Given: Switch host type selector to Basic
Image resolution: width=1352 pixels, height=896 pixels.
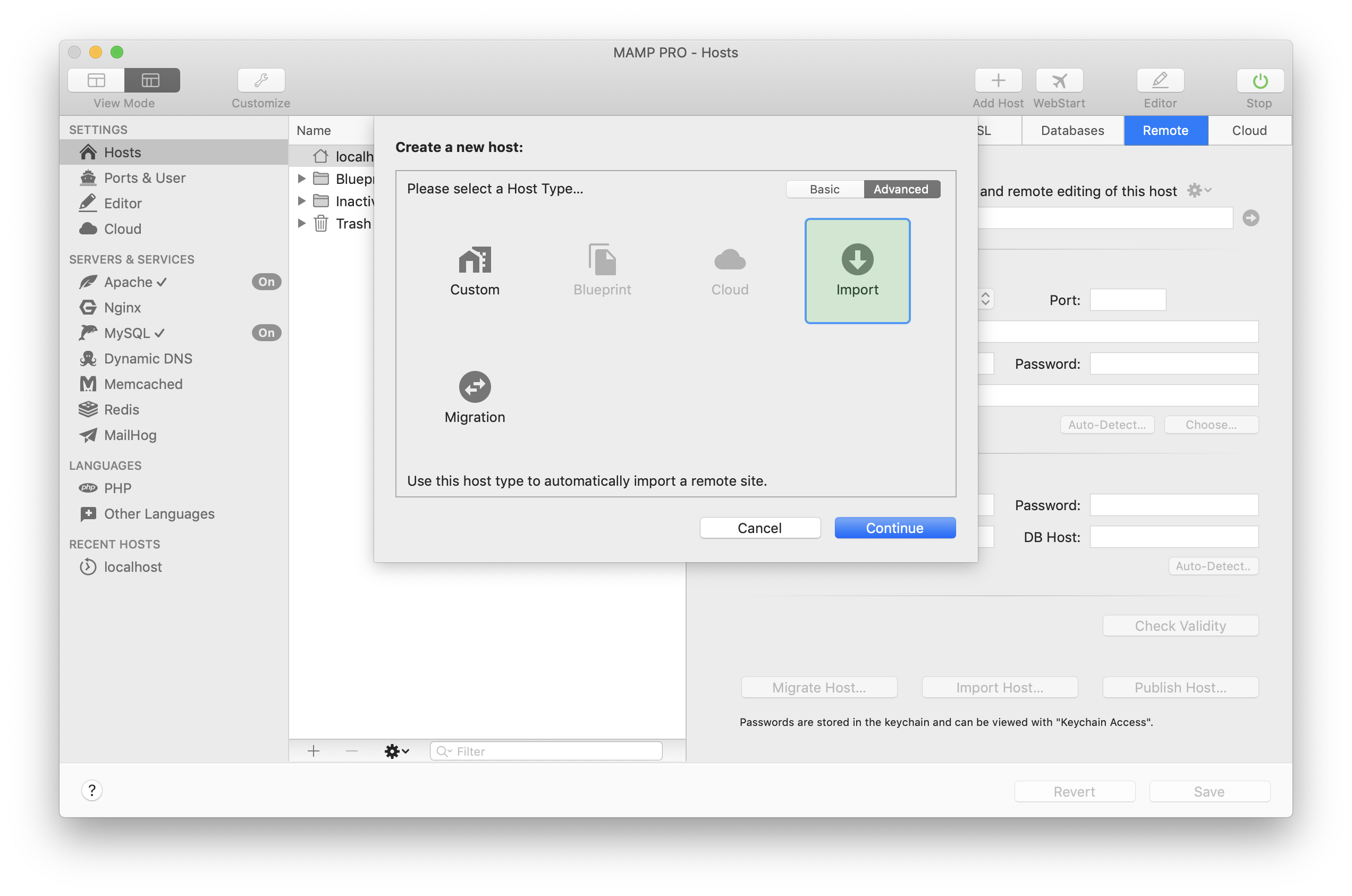Looking at the screenshot, I should 824,189.
